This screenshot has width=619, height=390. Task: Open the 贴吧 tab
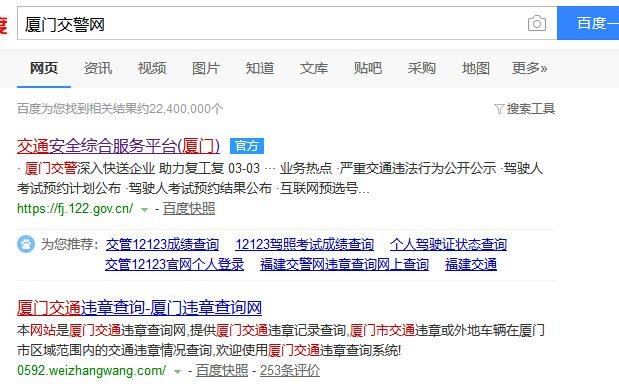tap(368, 68)
